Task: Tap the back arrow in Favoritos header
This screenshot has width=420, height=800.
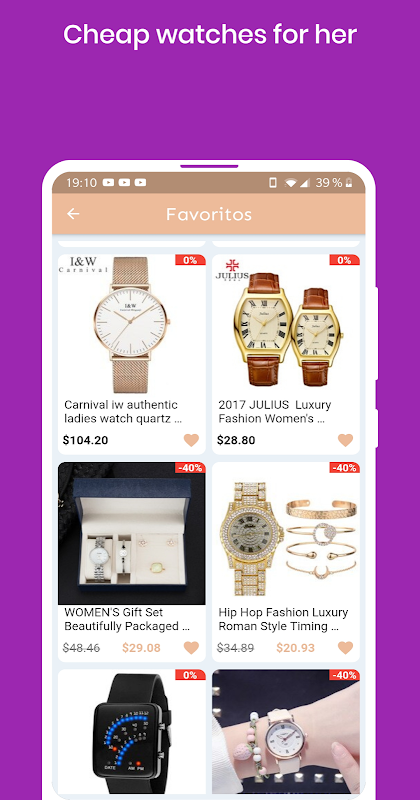Action: tap(73, 214)
